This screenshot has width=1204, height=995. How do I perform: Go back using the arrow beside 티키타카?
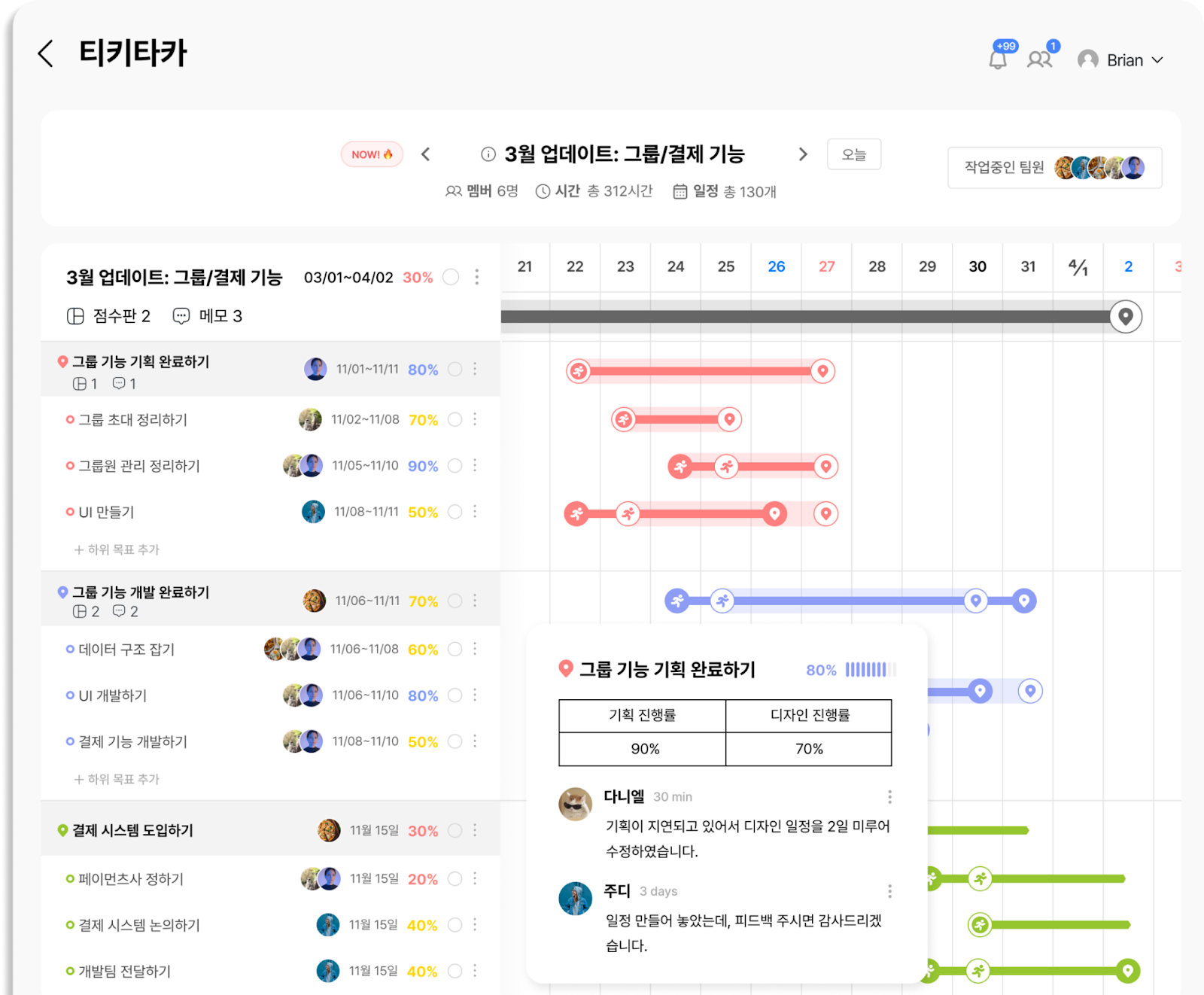(x=46, y=53)
